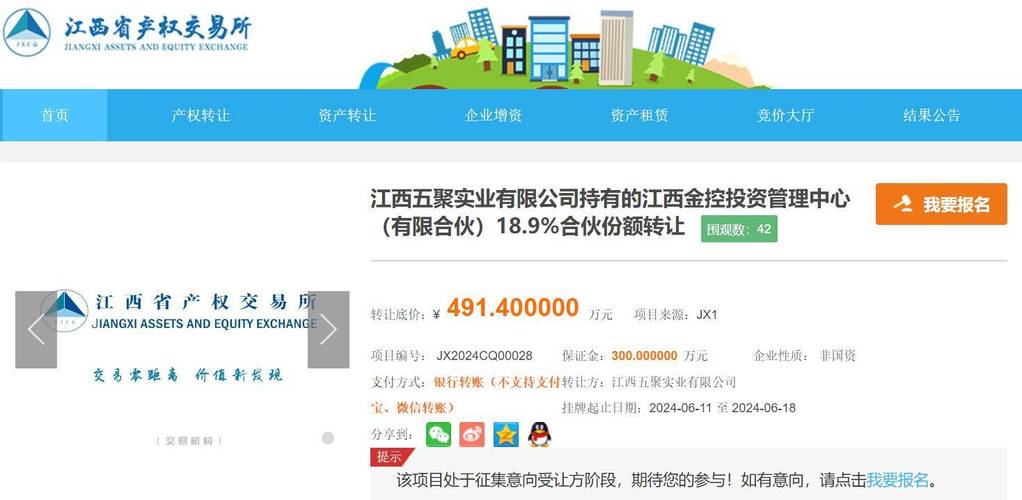Show next slide with right arrow
The width and height of the screenshot is (1022, 500).
click(328, 330)
